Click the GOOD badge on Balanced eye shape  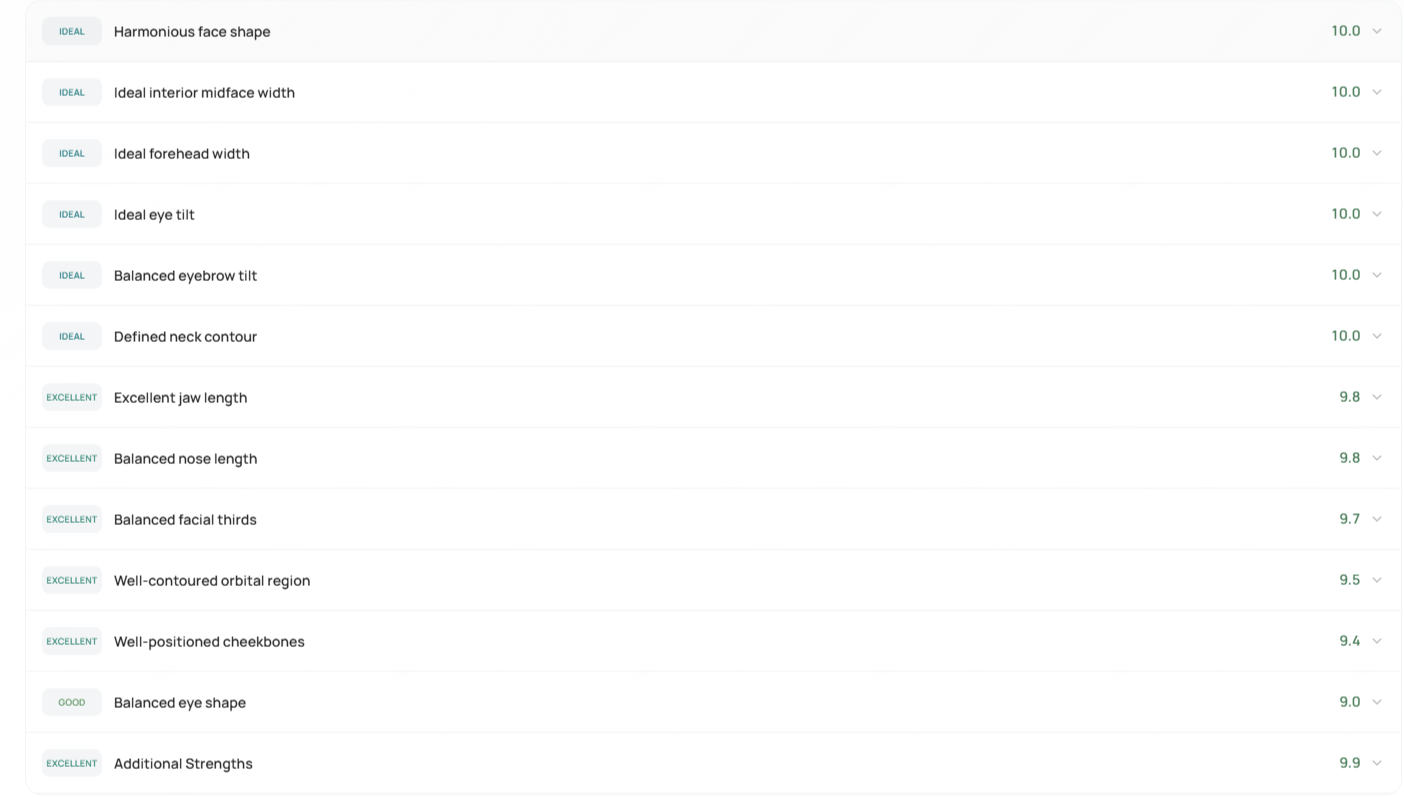pos(72,703)
